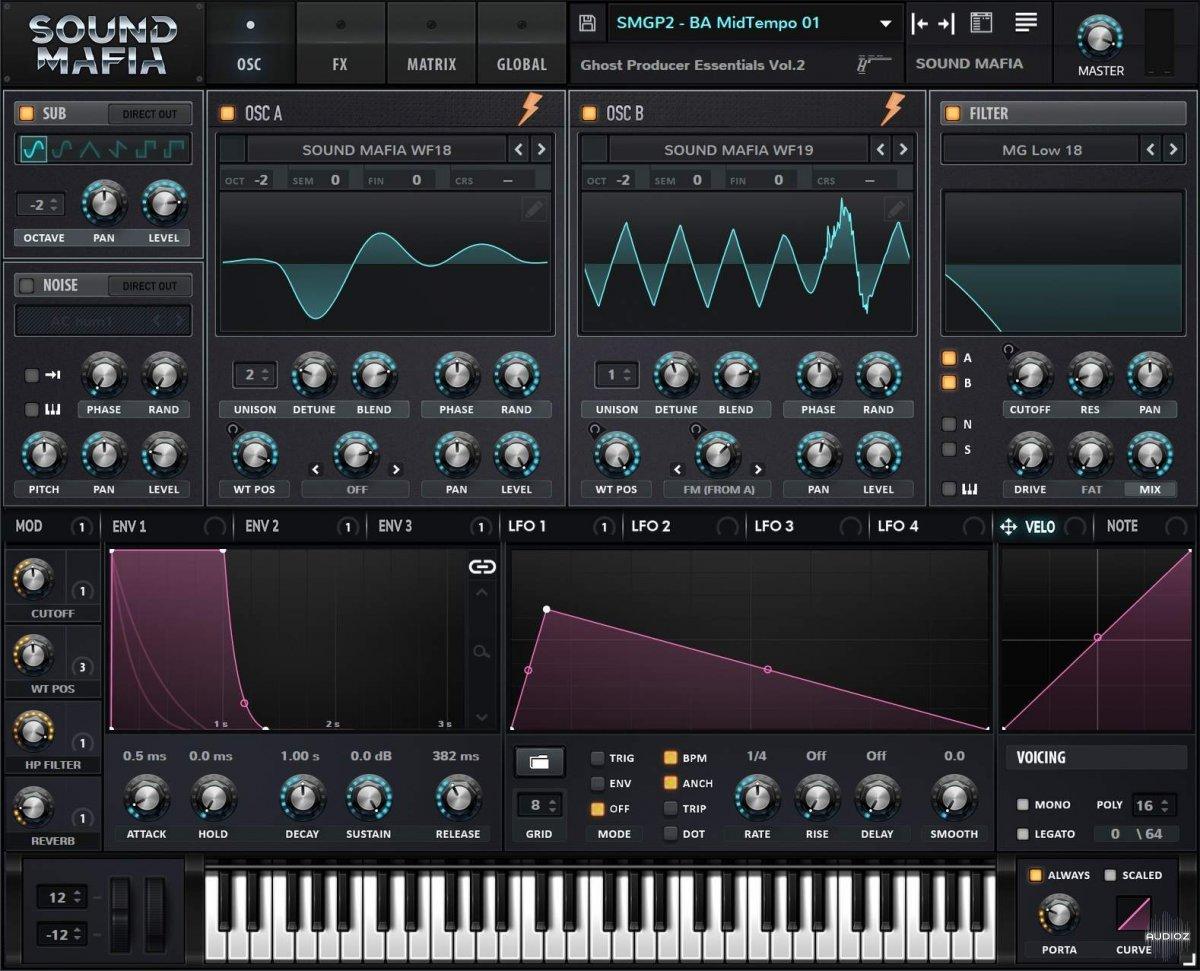The width and height of the screenshot is (1200, 971).
Task: Click the mod source ring above filter CUTOFF
Action: click(x=1008, y=350)
